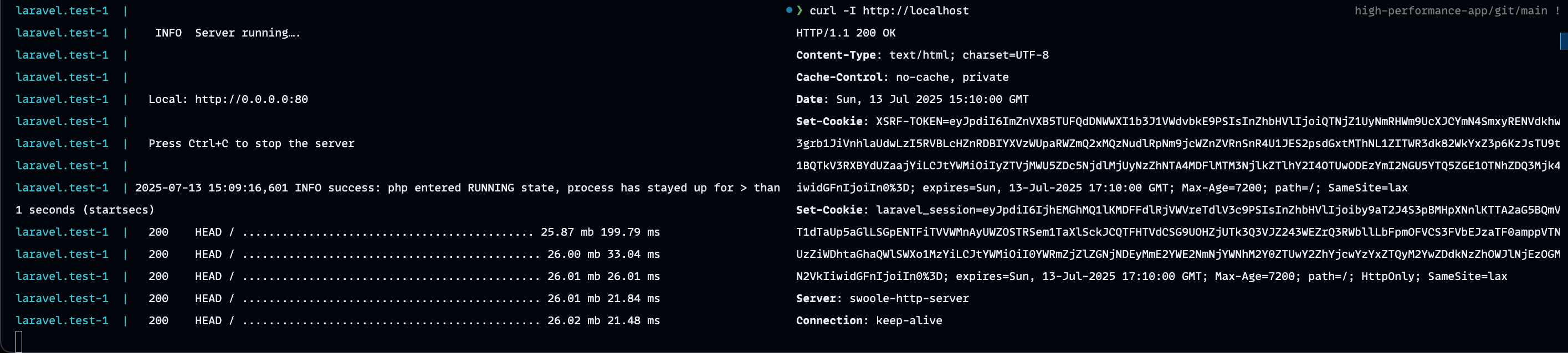Click the Date: Sun, 13 Jul 2025 header line
This screenshot has width=1568, height=353.
pyautogui.click(x=912, y=99)
